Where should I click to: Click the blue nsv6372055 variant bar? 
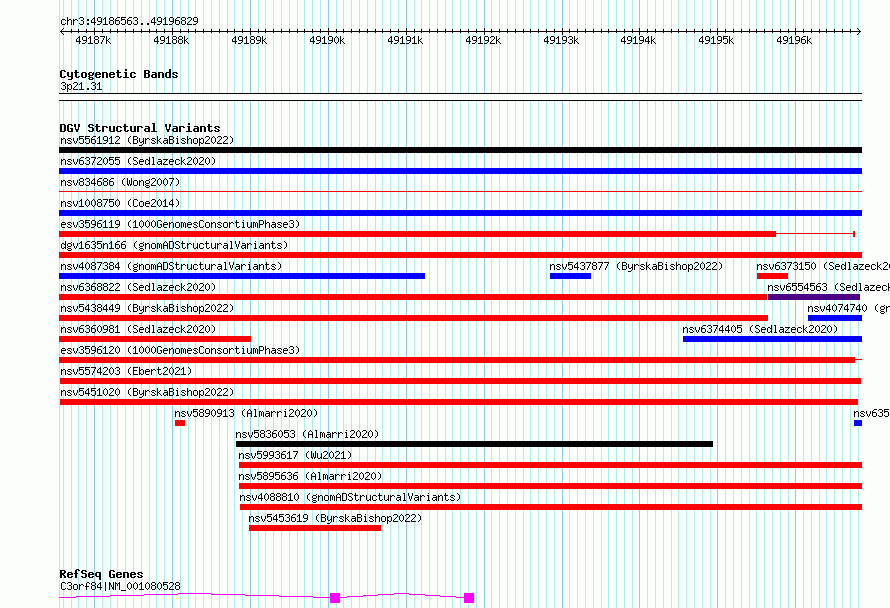(460, 171)
